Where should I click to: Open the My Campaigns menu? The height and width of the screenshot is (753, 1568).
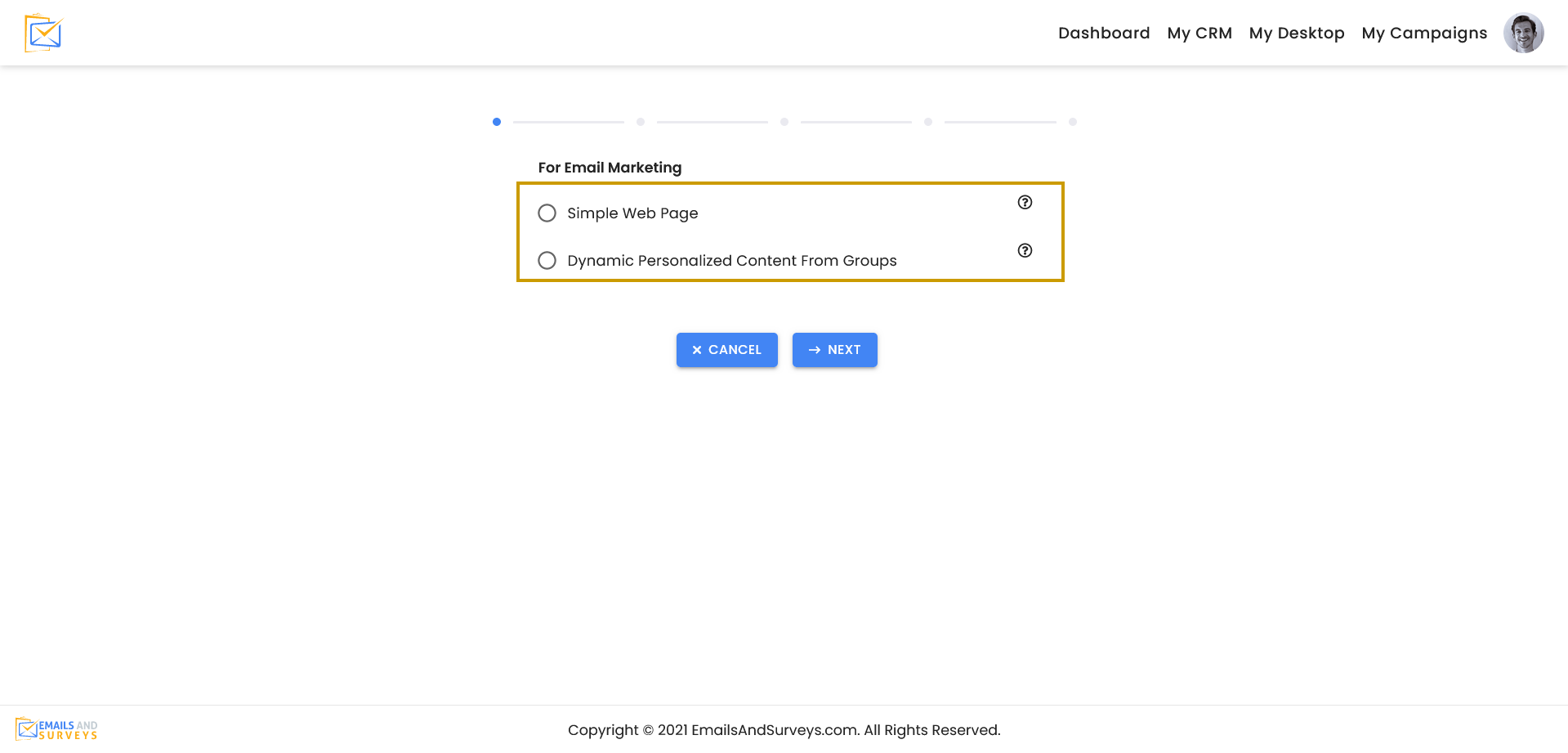pyautogui.click(x=1423, y=33)
